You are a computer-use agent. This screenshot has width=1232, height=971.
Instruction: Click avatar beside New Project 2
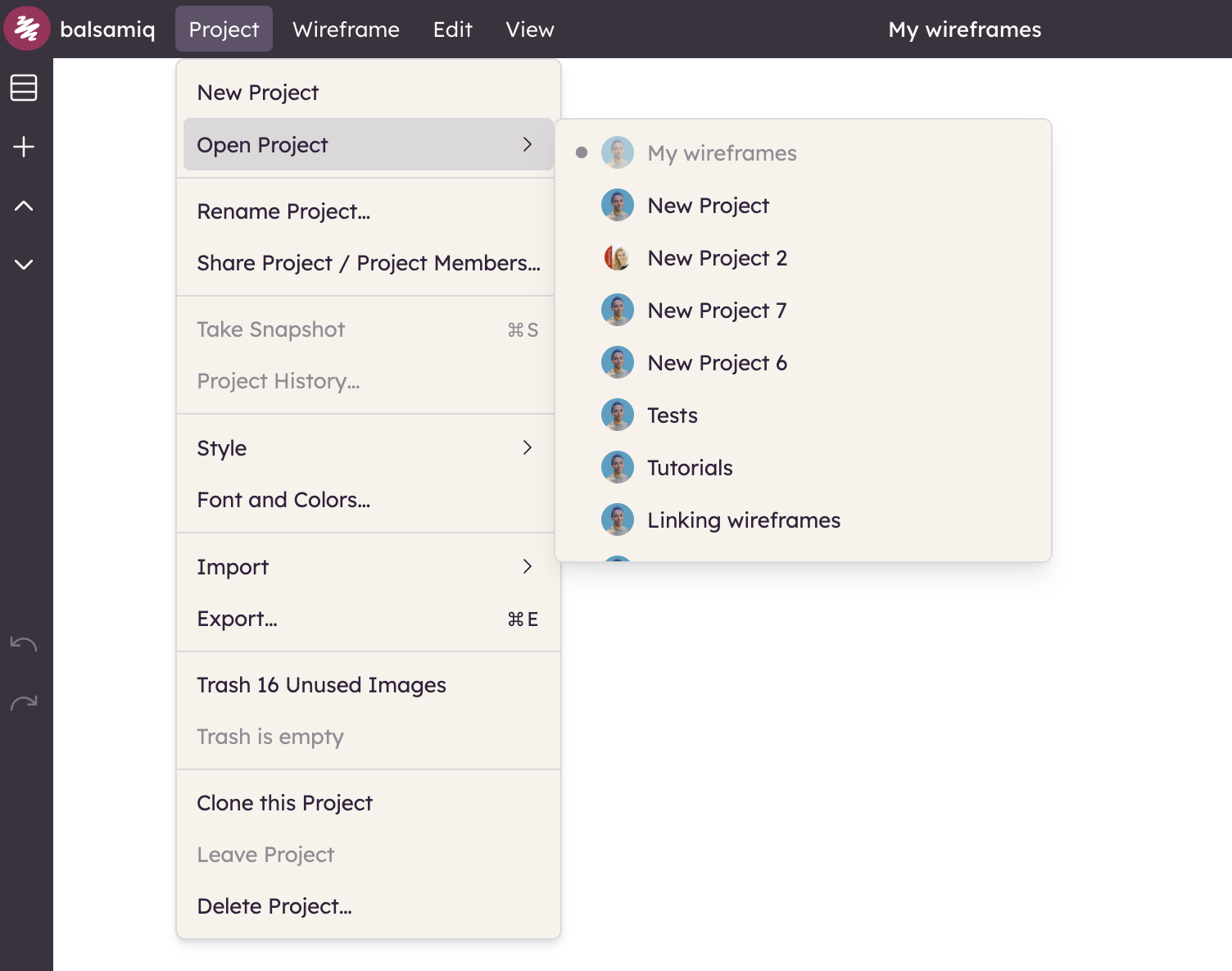click(x=617, y=258)
